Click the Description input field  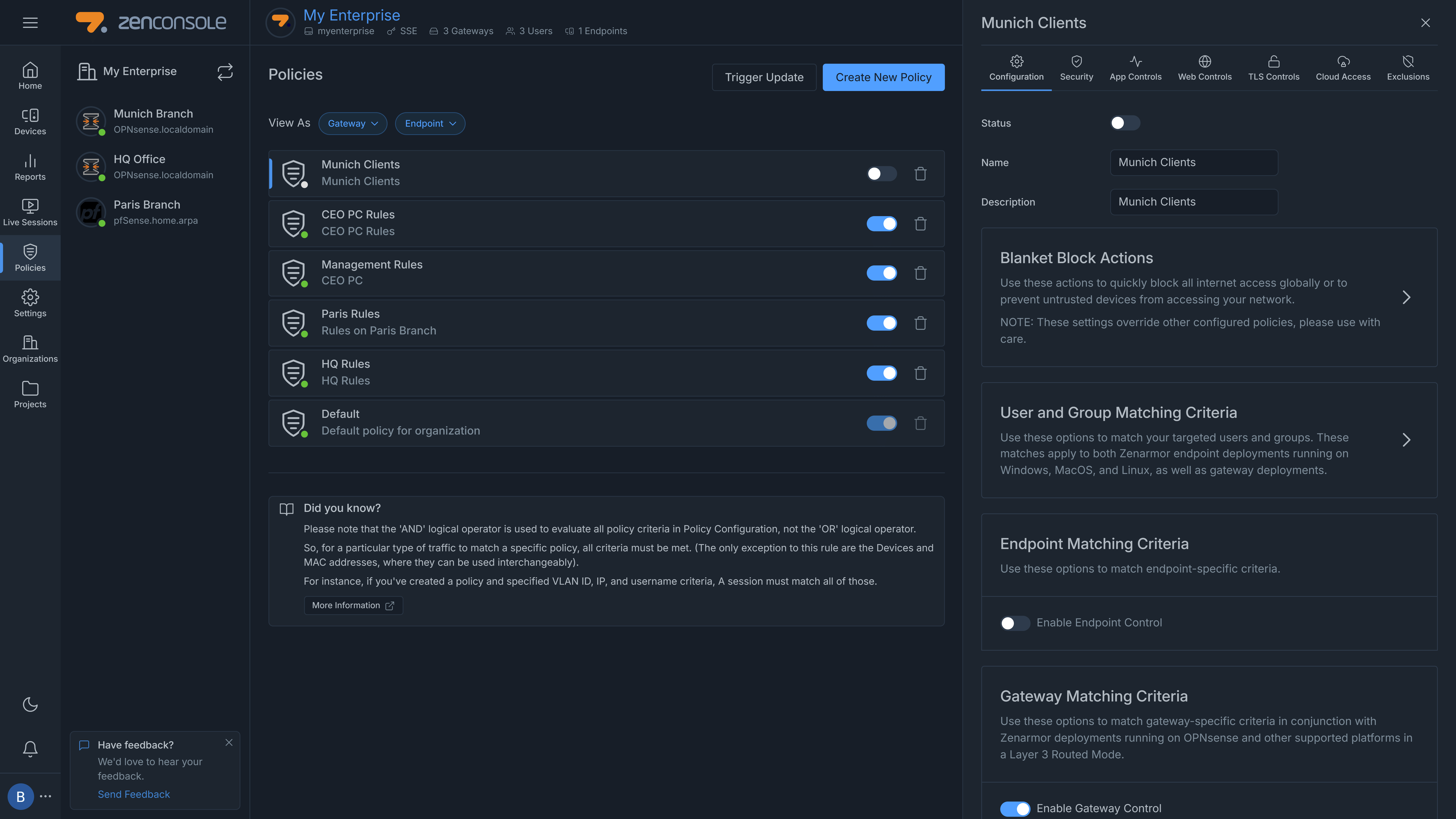1194,202
